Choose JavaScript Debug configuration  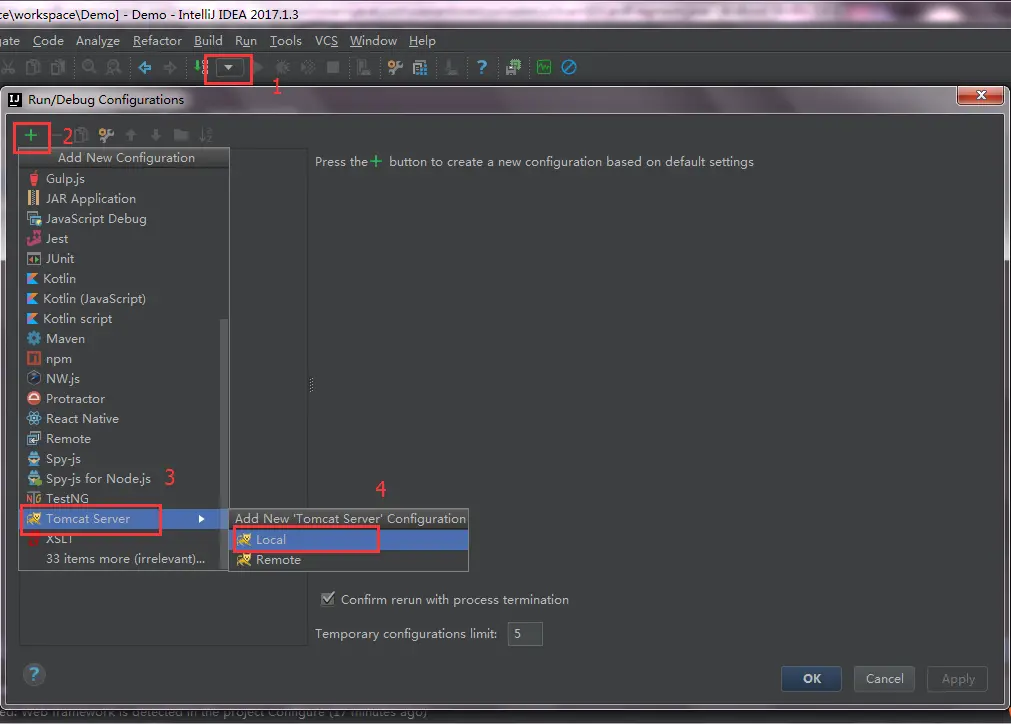[x=124, y=219]
